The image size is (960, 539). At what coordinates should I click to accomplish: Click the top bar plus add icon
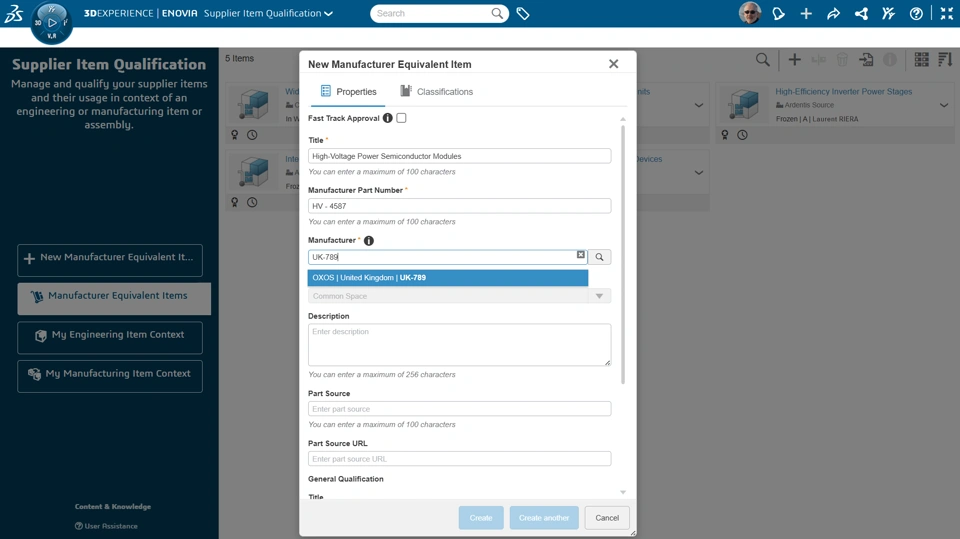(x=806, y=13)
